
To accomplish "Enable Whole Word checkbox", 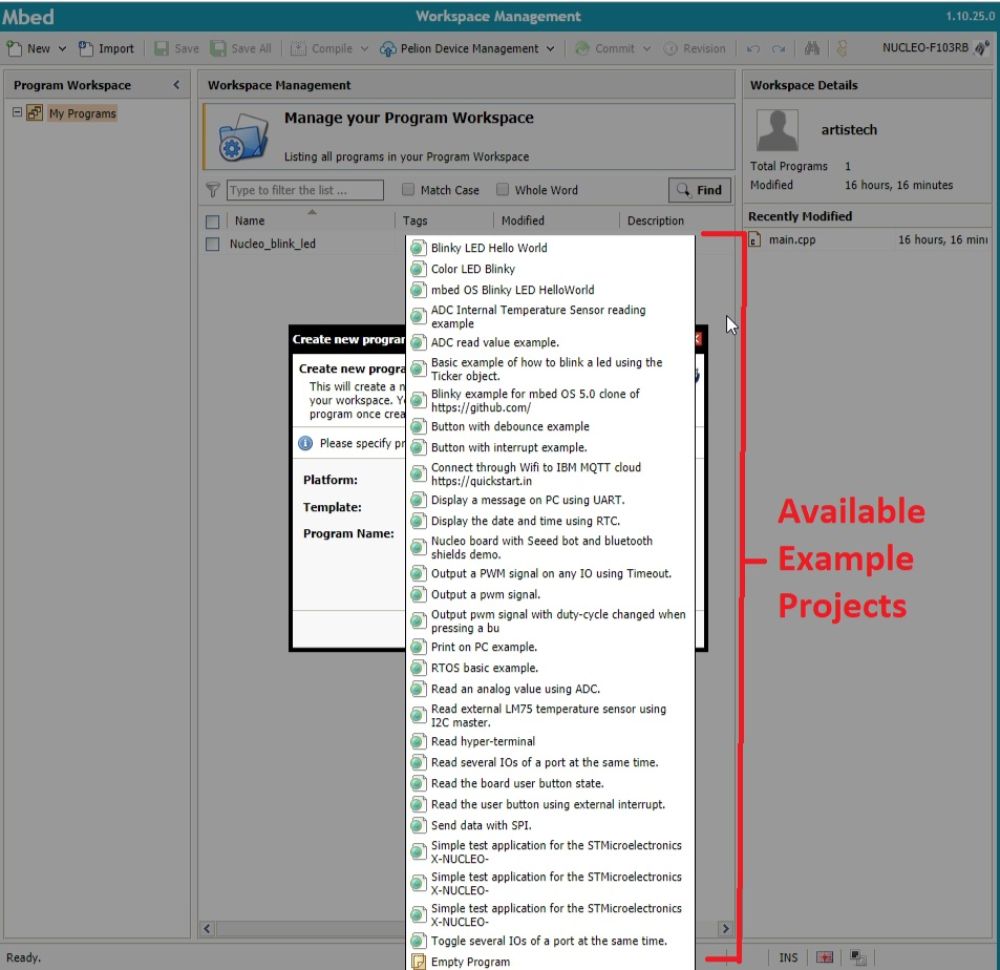I will (x=503, y=189).
